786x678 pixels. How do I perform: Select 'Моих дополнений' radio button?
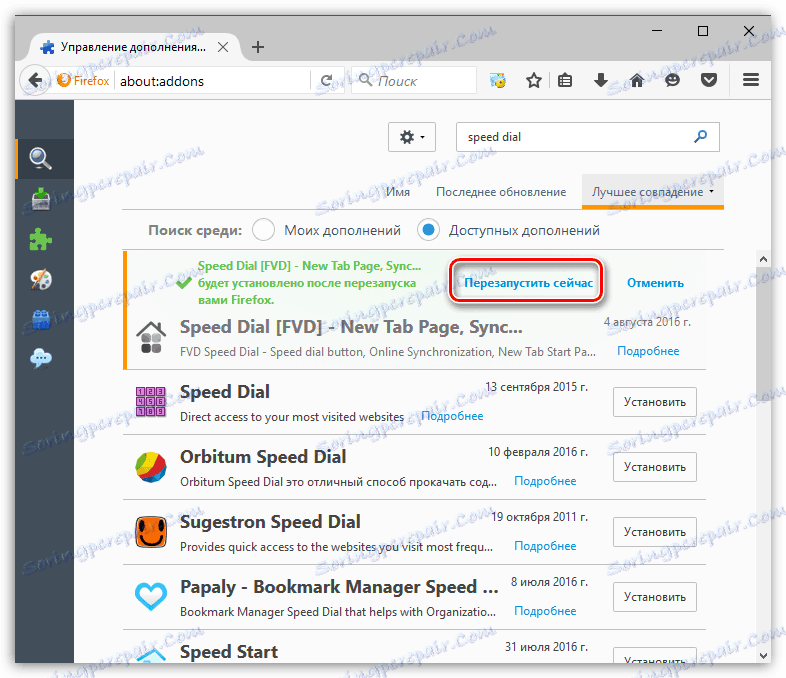pos(263,230)
